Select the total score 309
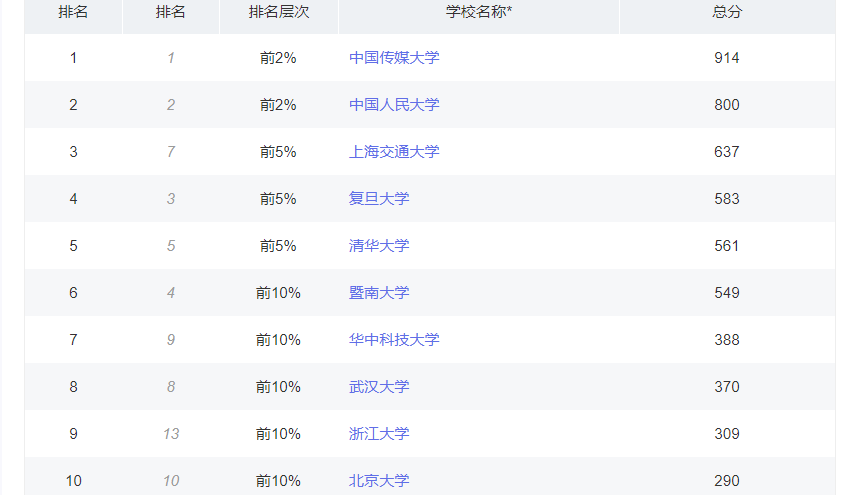The width and height of the screenshot is (847, 495). [x=727, y=434]
